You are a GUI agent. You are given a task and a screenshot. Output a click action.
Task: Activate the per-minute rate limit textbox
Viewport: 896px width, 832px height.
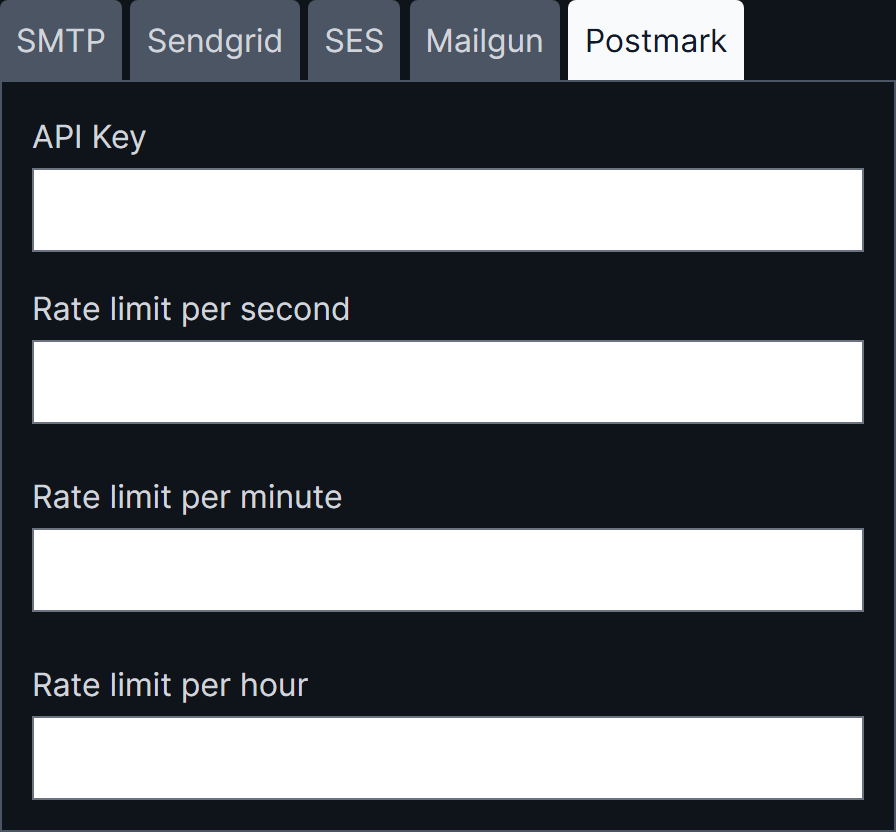tap(448, 570)
